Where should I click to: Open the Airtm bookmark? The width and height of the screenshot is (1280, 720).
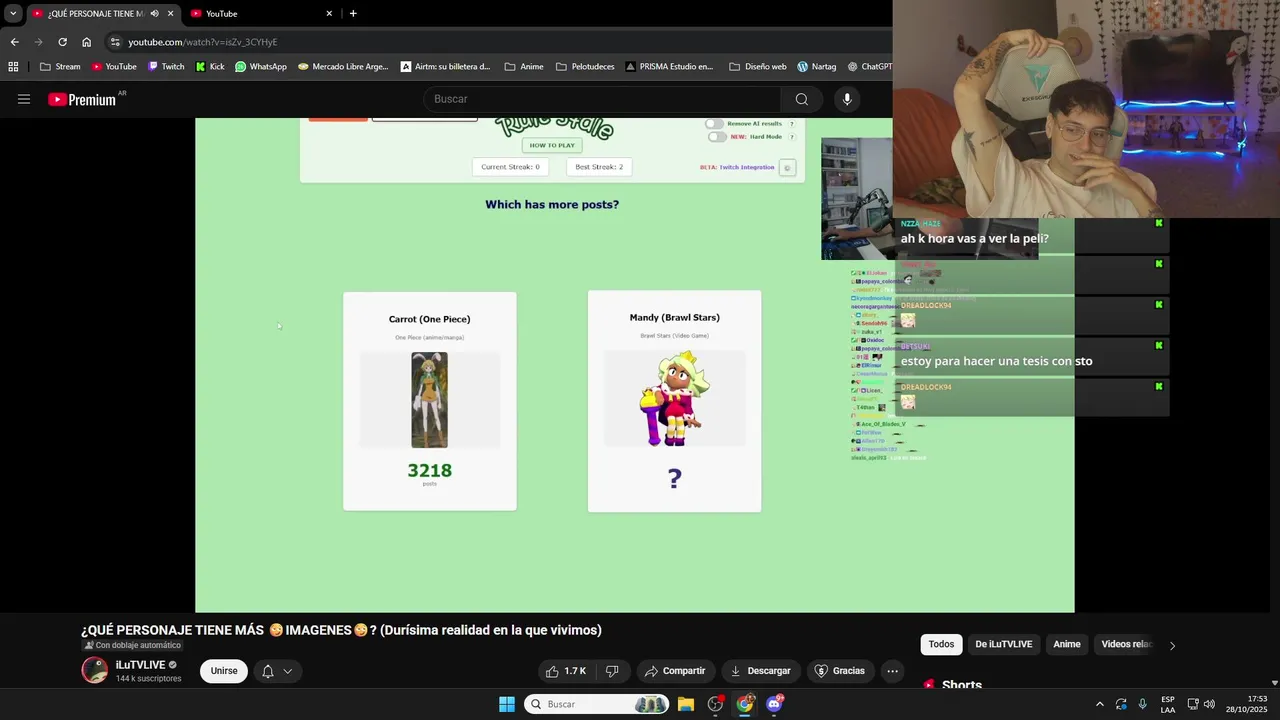[x=445, y=67]
